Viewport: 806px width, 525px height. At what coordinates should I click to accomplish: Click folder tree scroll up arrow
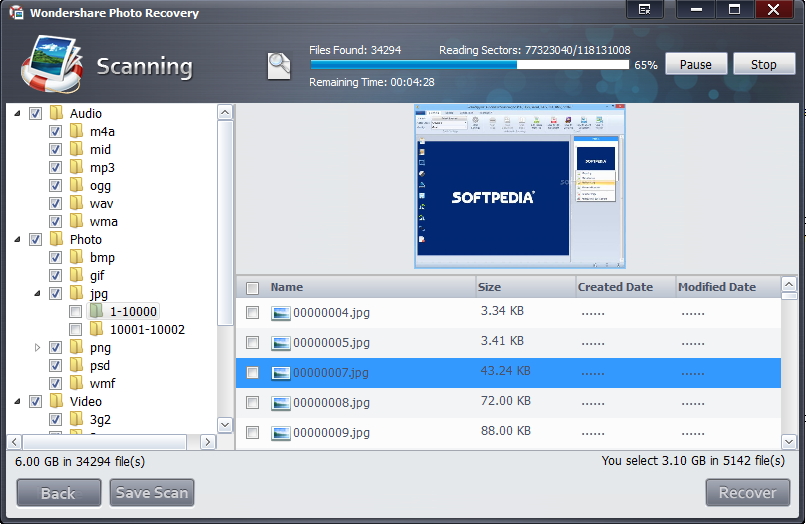click(225, 112)
